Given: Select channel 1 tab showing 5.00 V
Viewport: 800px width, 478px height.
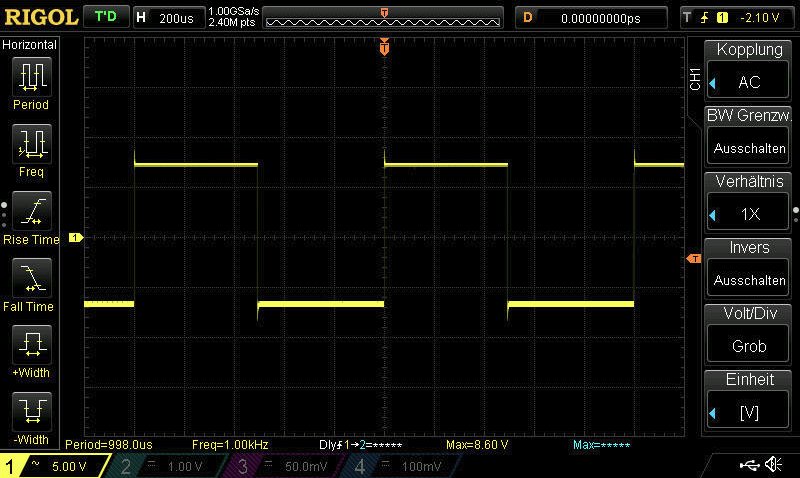Looking at the screenshot, I should (54, 466).
